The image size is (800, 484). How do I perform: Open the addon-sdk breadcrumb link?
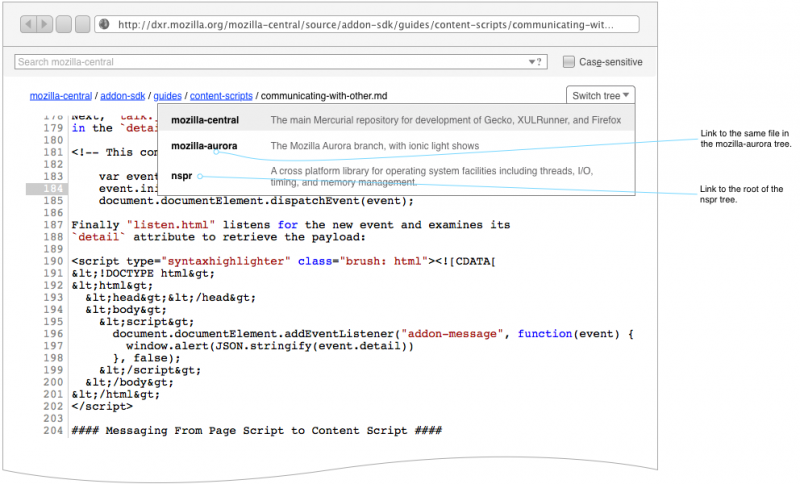(123, 96)
